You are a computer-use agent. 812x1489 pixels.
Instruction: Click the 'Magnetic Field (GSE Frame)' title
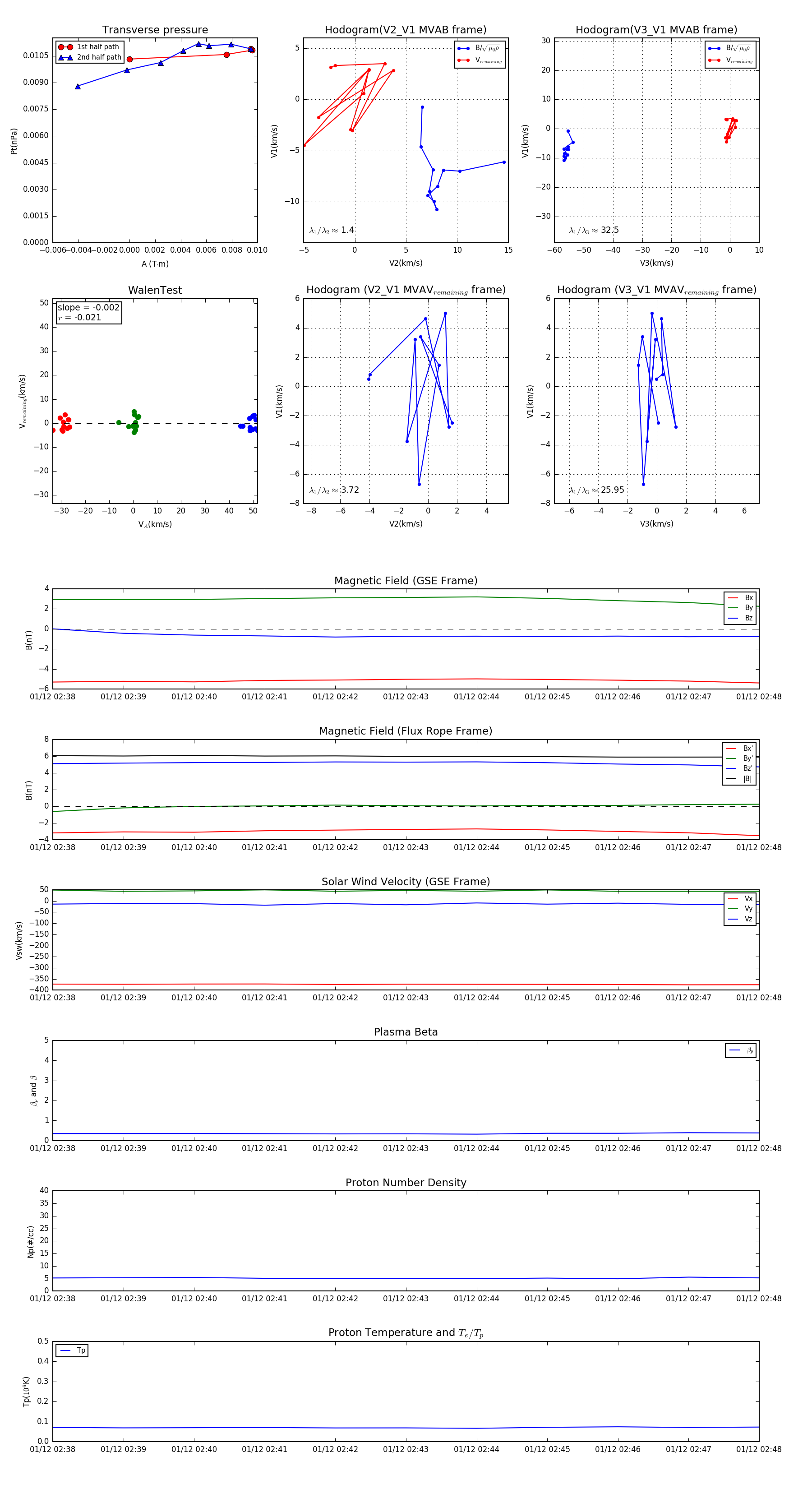point(406,581)
